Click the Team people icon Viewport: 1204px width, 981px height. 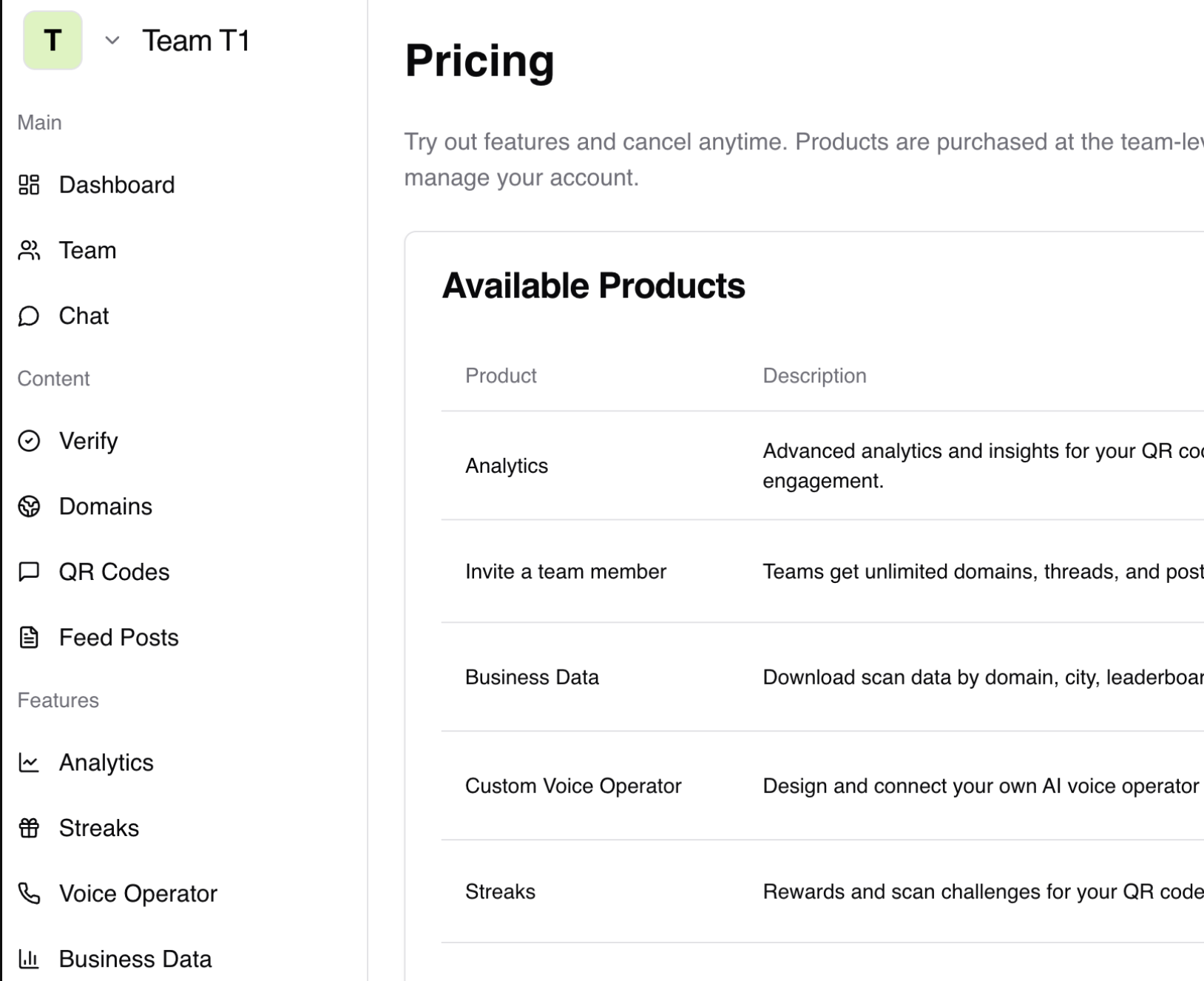point(29,251)
